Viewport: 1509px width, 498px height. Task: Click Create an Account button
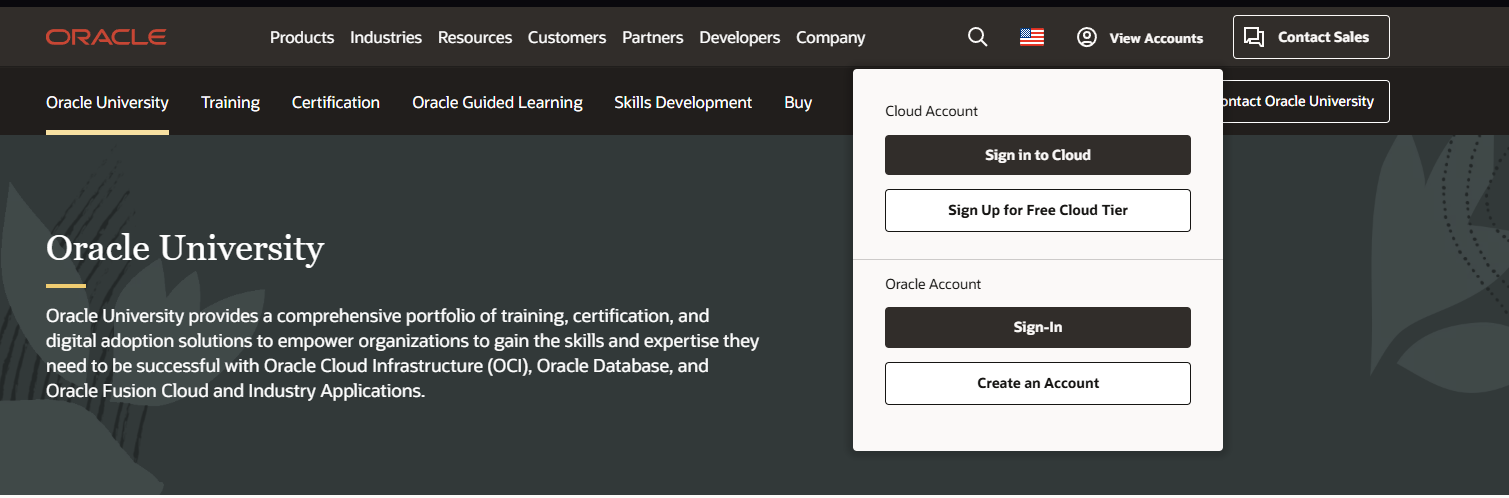tap(1038, 383)
